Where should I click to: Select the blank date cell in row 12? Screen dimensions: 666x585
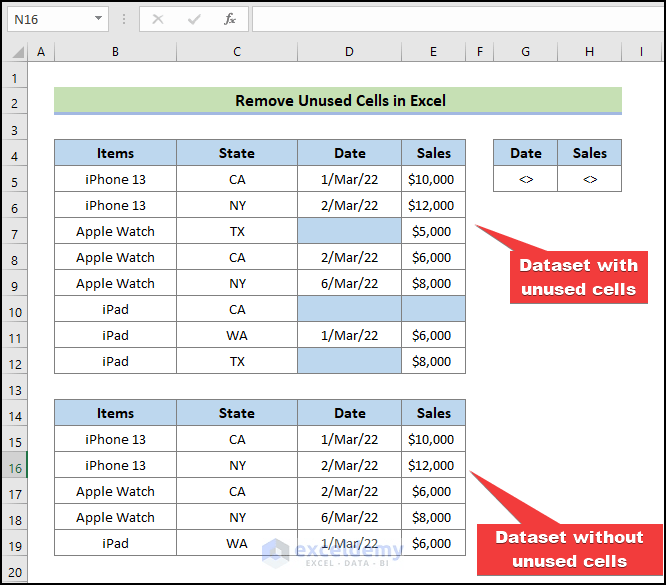point(349,361)
